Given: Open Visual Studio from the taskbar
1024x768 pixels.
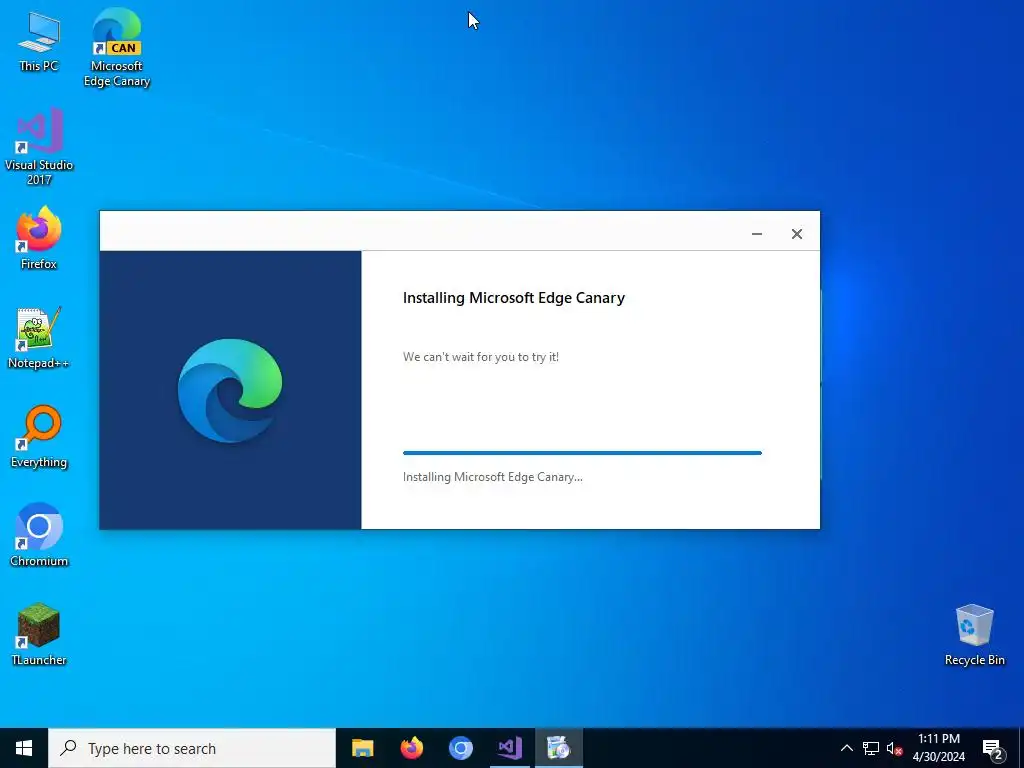Looking at the screenshot, I should (509, 748).
